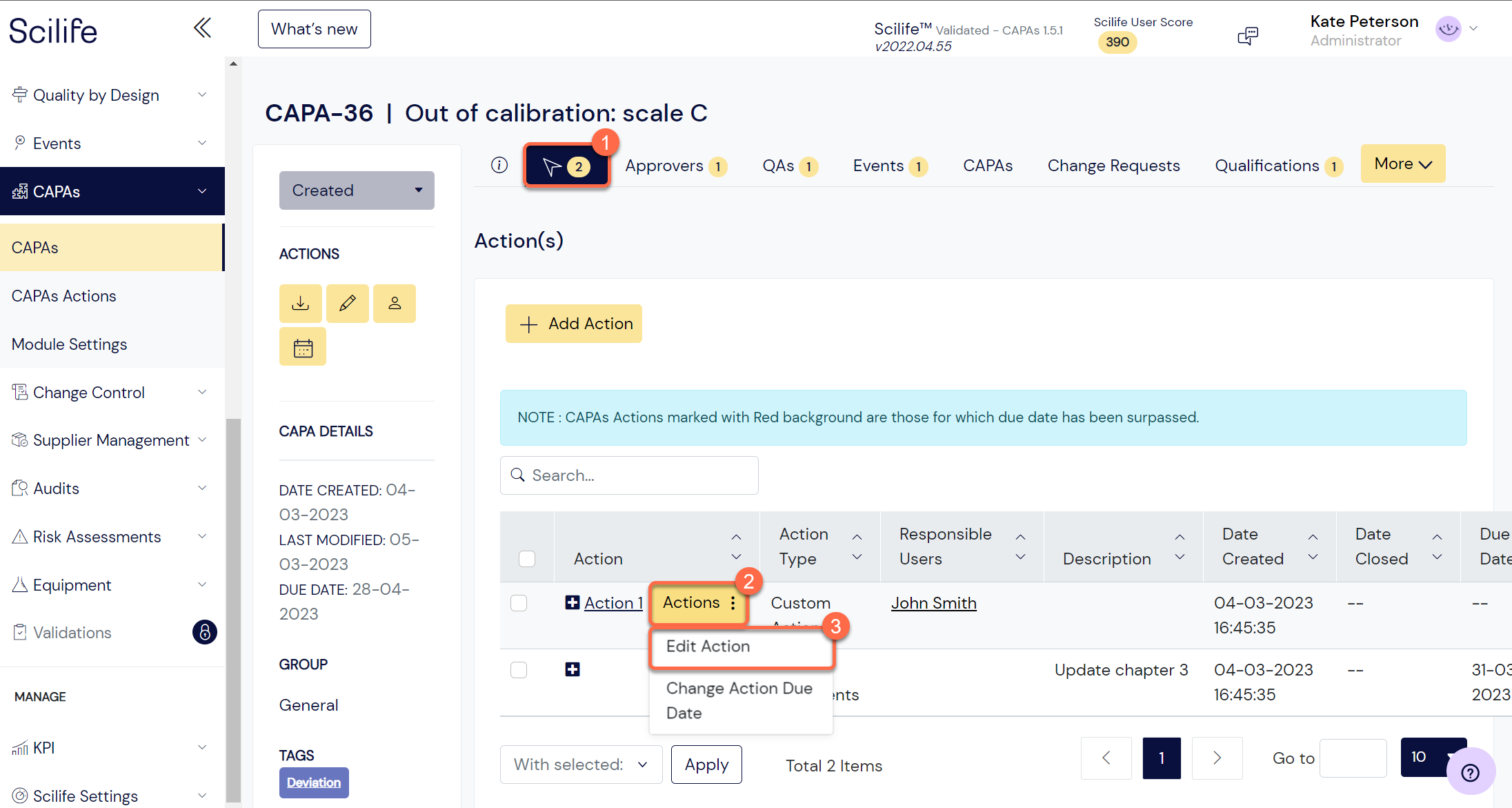The width and height of the screenshot is (1512, 808).
Task: Click the Audits icon in sidebar
Action: coord(20,488)
